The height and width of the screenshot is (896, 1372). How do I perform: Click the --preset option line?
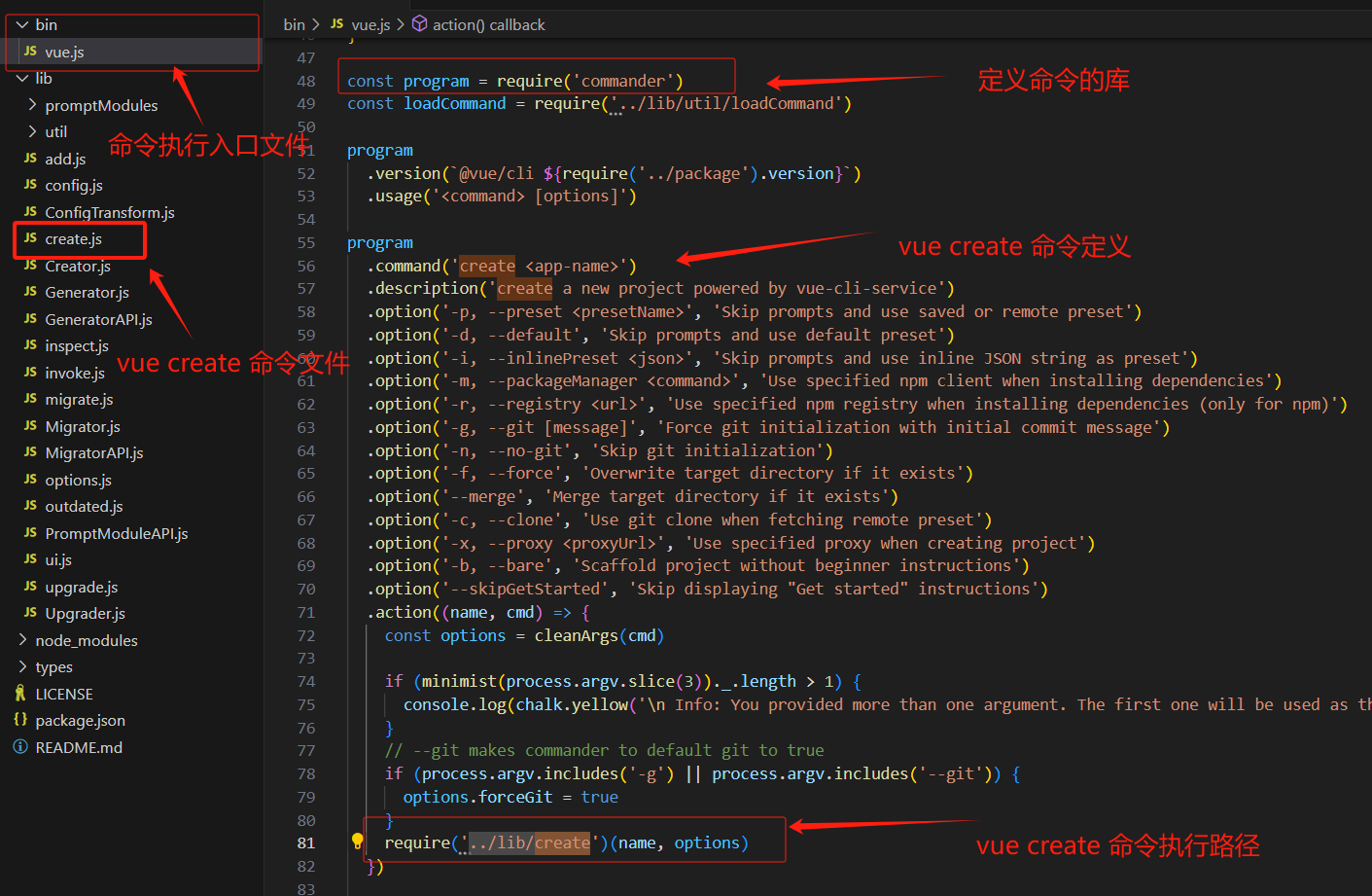754,311
